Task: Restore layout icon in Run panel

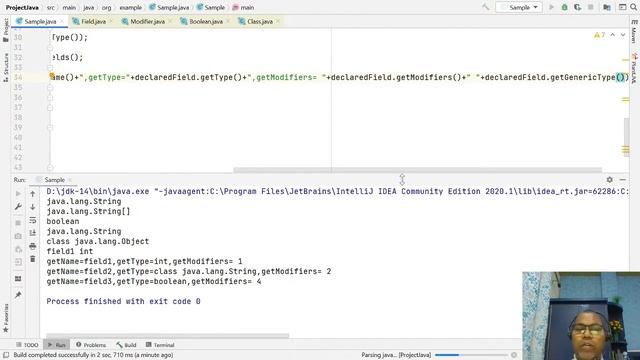Action: tap(18, 279)
